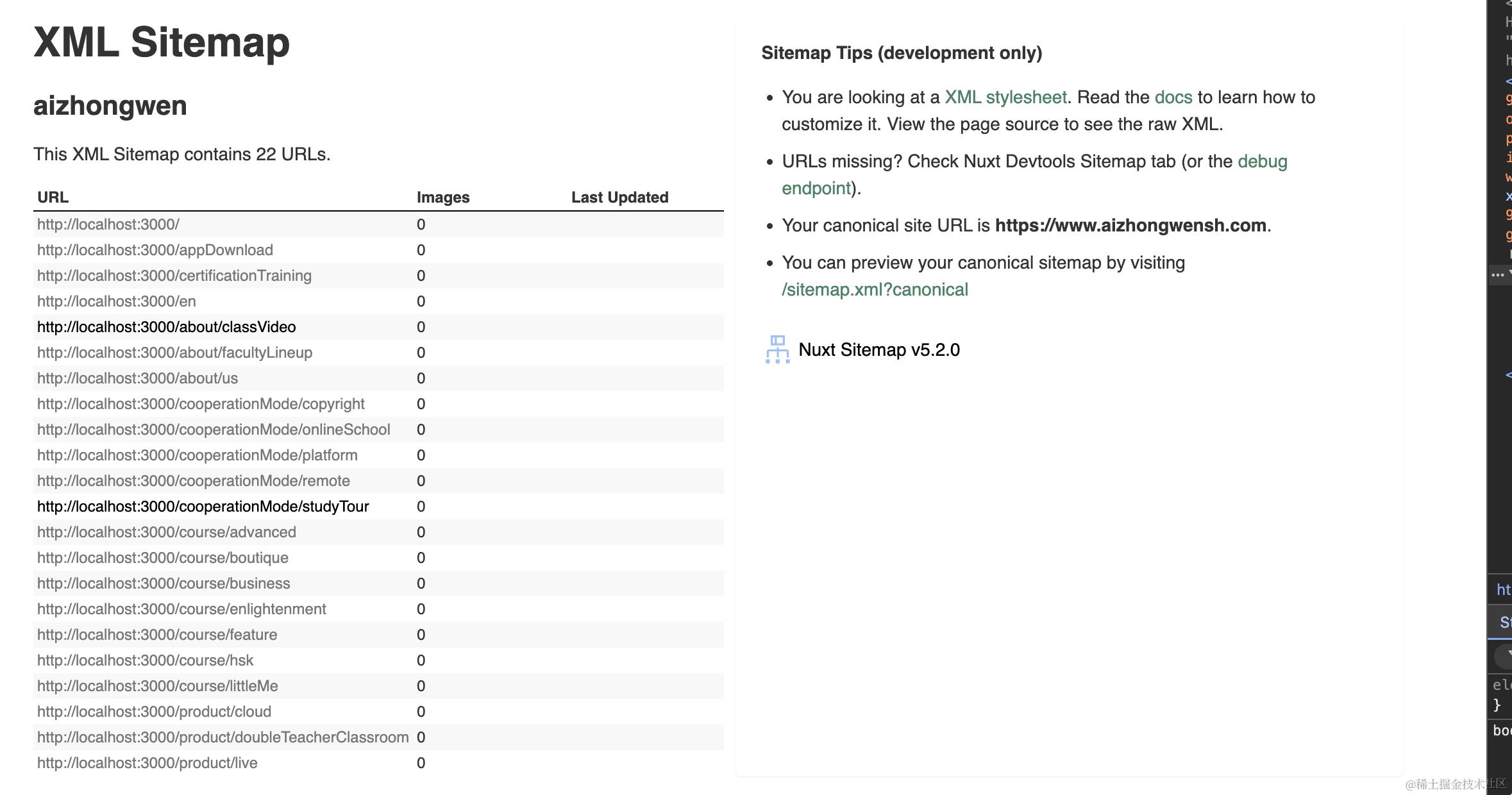Screen dimensions: 1512x795
Task: Open the docs link in tips
Action: tap(1173, 97)
